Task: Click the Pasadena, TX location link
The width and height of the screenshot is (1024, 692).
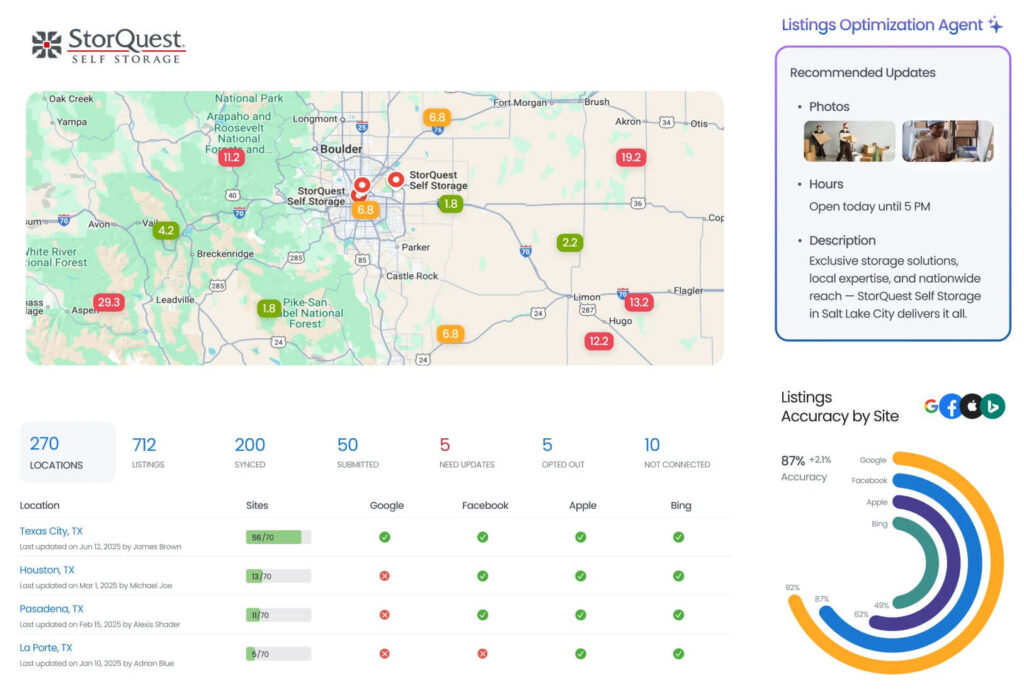Action: click(x=51, y=608)
